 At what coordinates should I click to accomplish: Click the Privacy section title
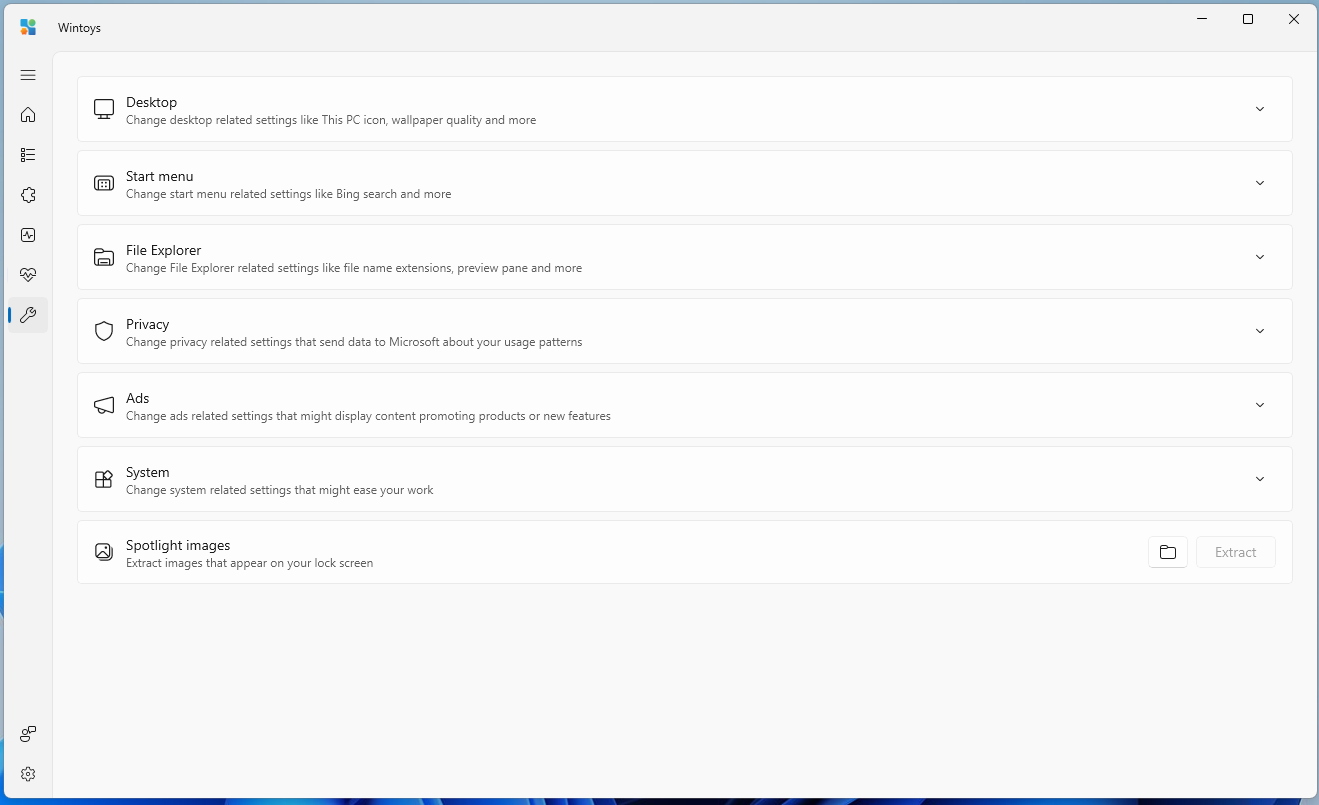[x=148, y=324]
